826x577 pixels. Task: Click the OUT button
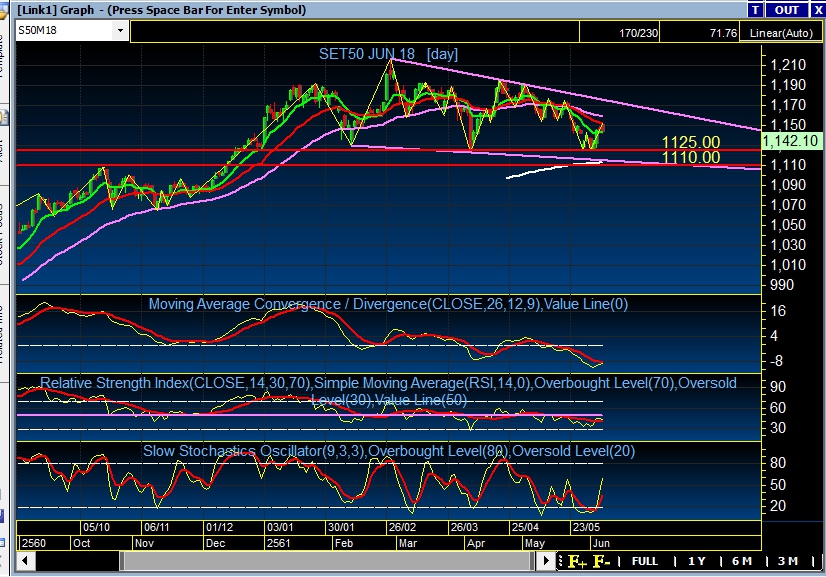tap(786, 10)
